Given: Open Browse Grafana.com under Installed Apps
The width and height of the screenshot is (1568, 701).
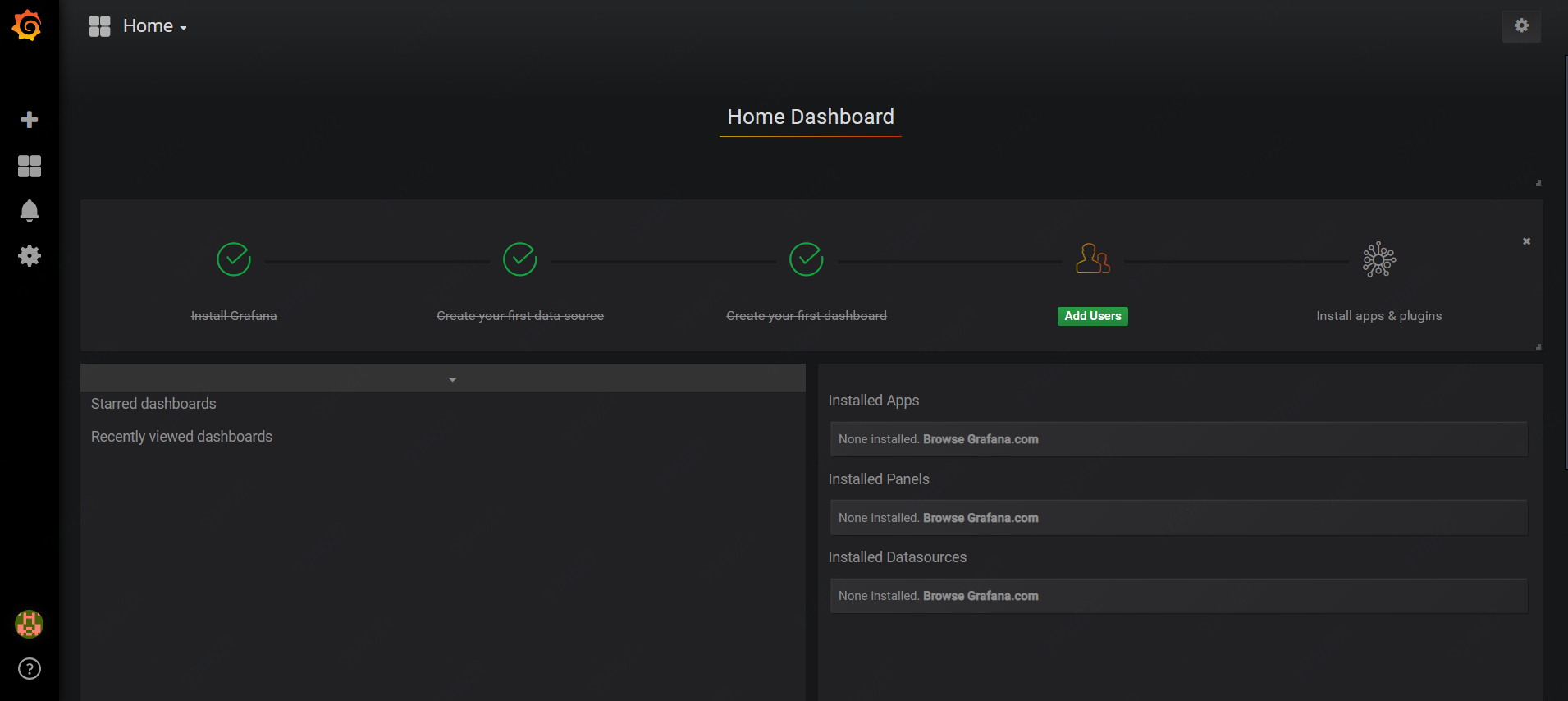Looking at the screenshot, I should pos(981,439).
